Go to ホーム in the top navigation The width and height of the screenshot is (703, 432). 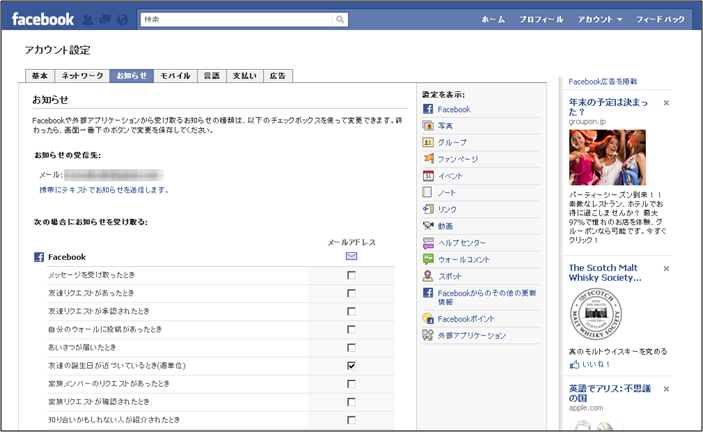pos(493,19)
